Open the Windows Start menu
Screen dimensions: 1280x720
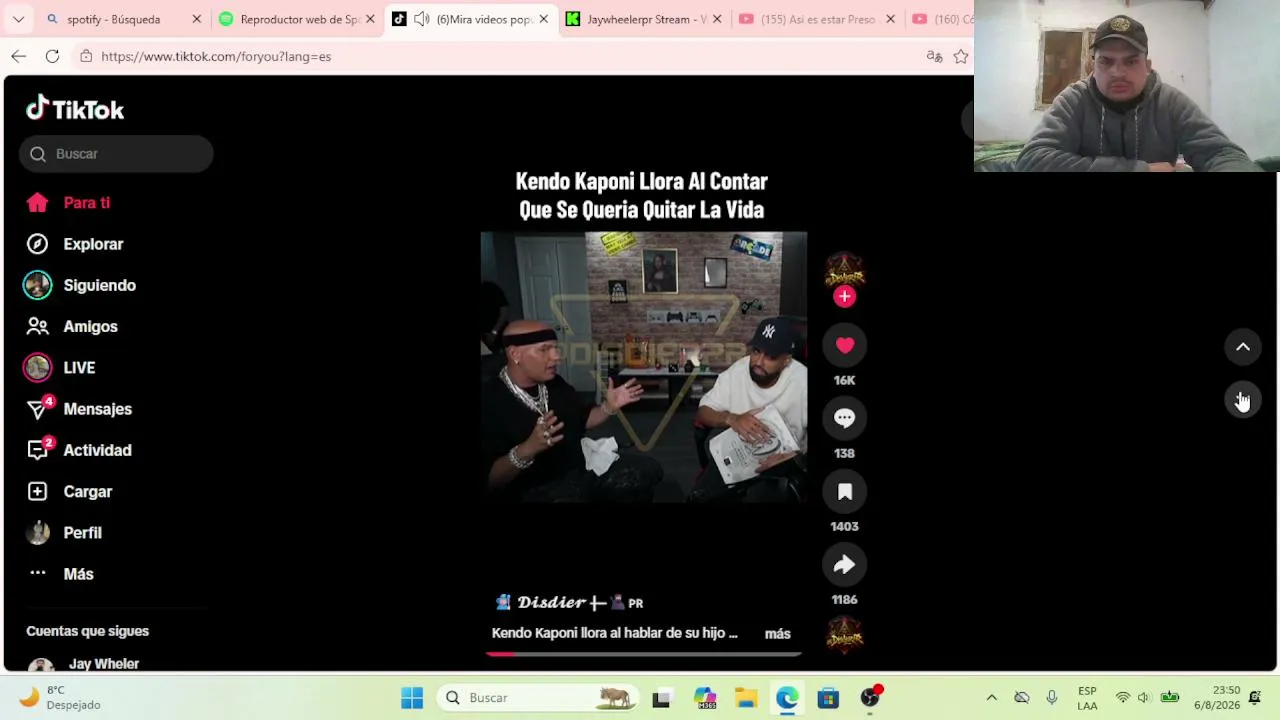coord(411,698)
